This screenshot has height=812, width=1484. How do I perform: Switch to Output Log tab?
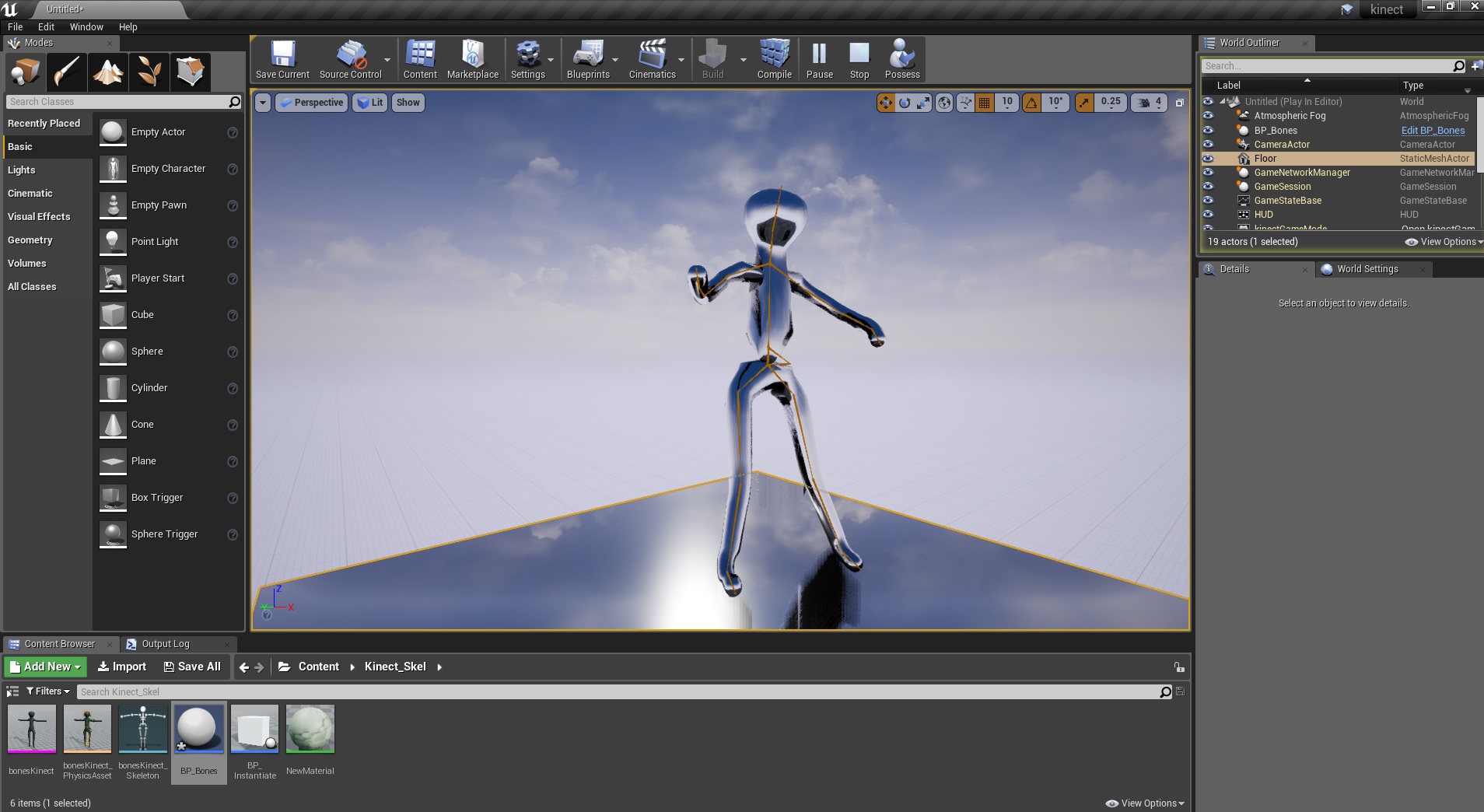165,644
